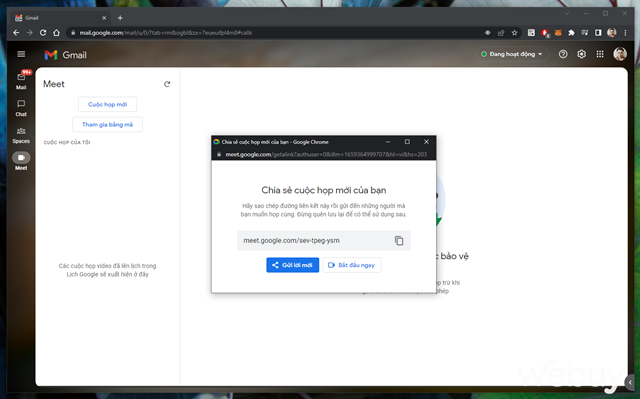640x399 pixels.
Task: Open the Google account avatar in Gmail
Action: click(x=620, y=54)
